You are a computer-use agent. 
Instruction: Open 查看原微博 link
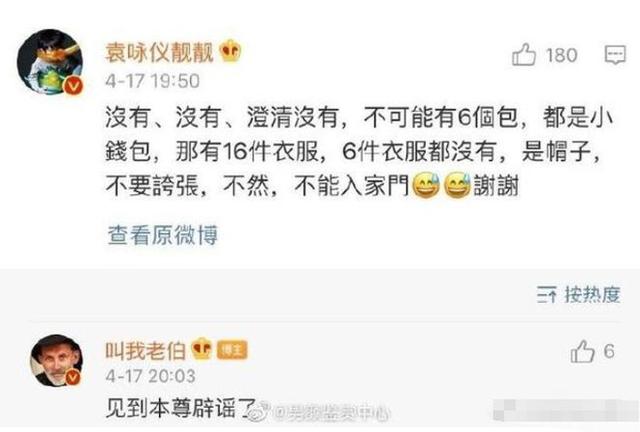pyautogui.click(x=162, y=235)
